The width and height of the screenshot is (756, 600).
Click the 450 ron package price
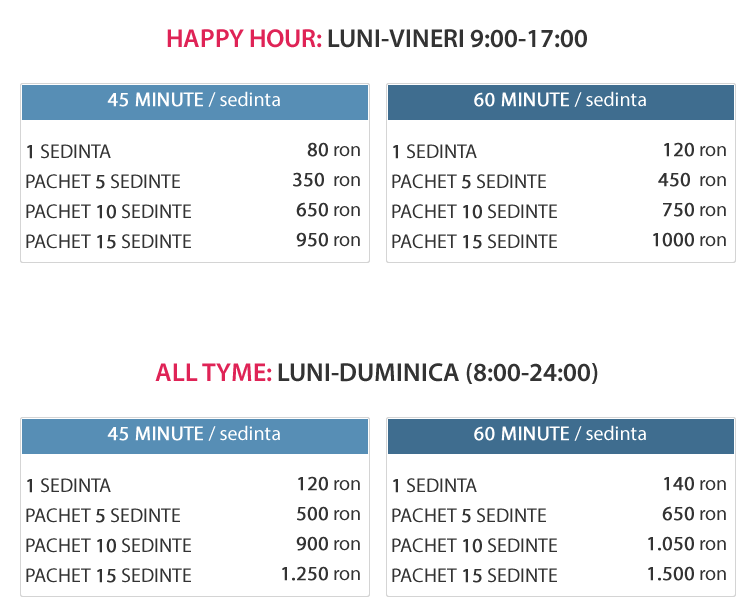[692, 180]
